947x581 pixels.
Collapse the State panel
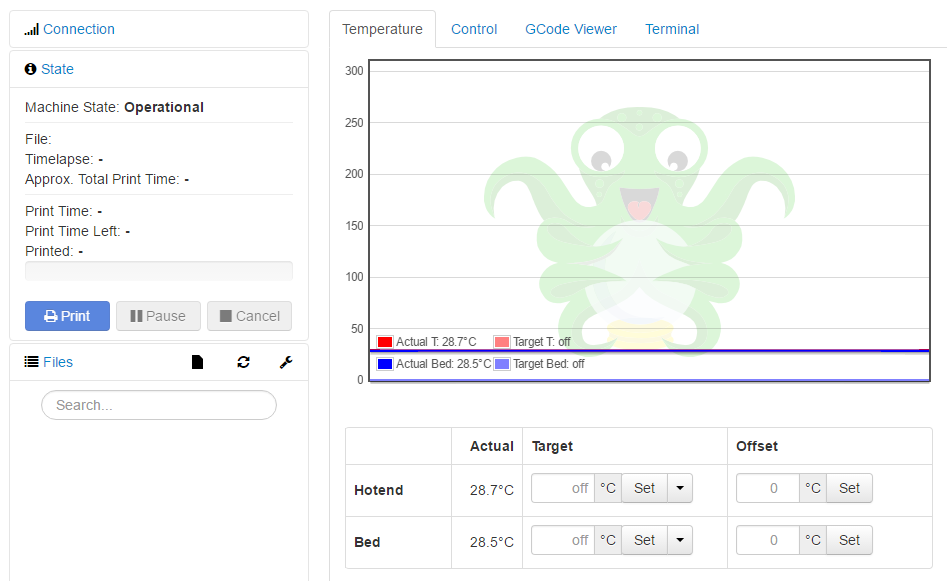57,69
